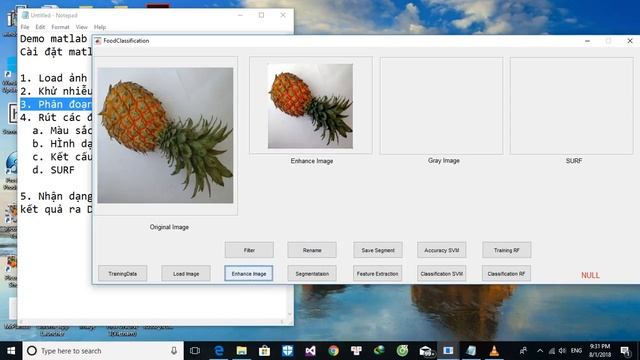Click the taskbar clock showing 9:31 PM
This screenshot has width=640, height=360.
(600, 351)
